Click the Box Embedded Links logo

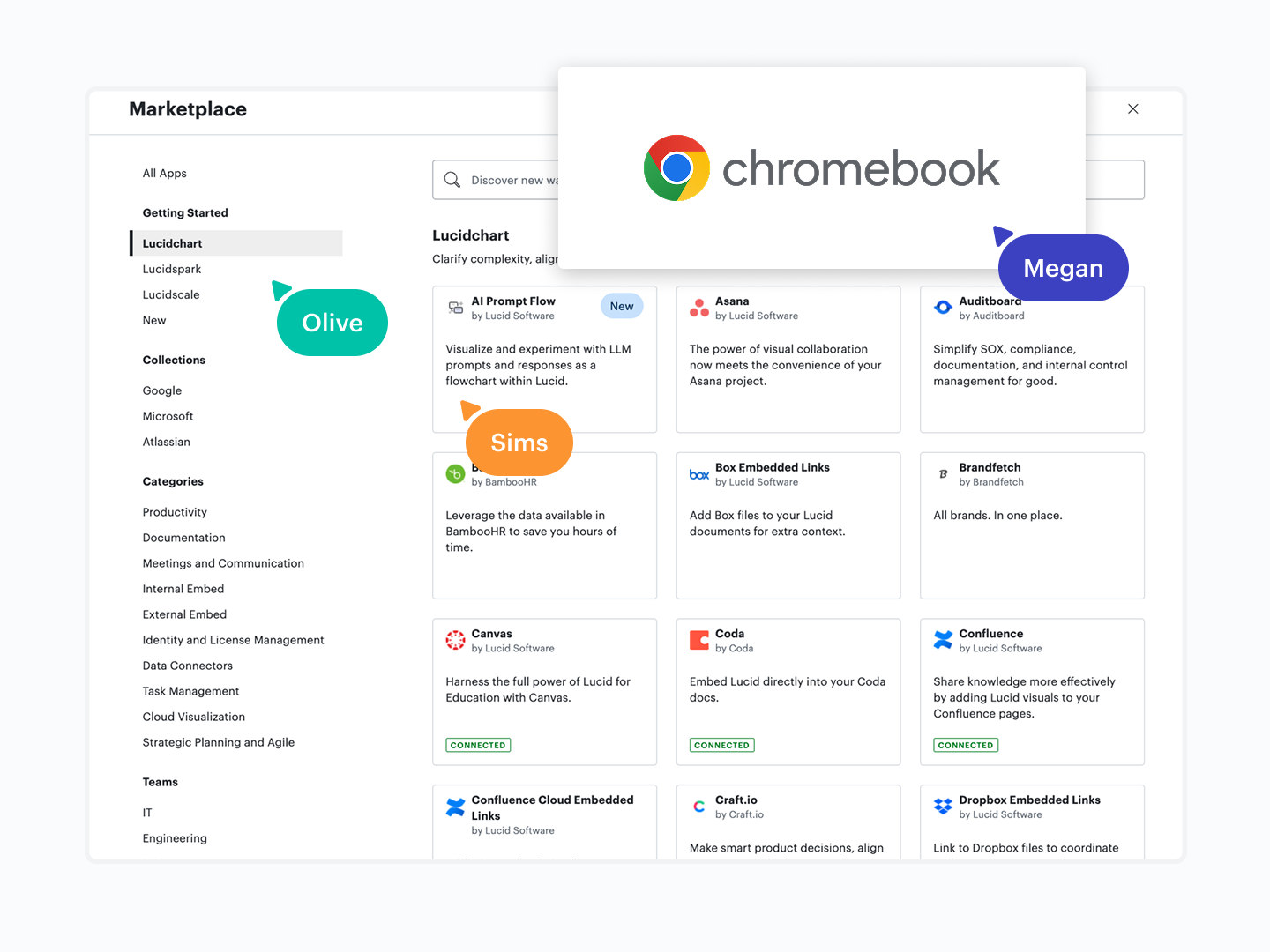pyautogui.click(x=699, y=474)
